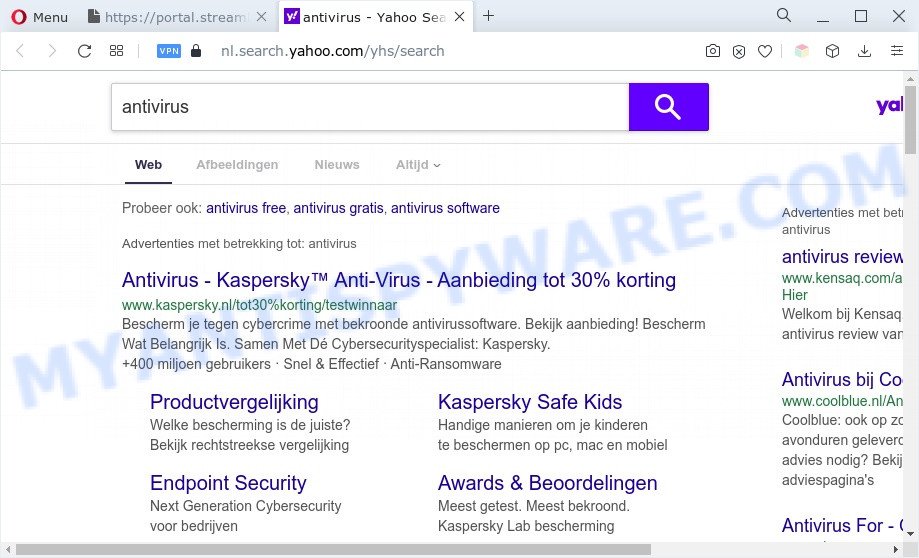Click the kaspersky.nl testwinnaar URL
The image size is (919, 558).
(259, 305)
